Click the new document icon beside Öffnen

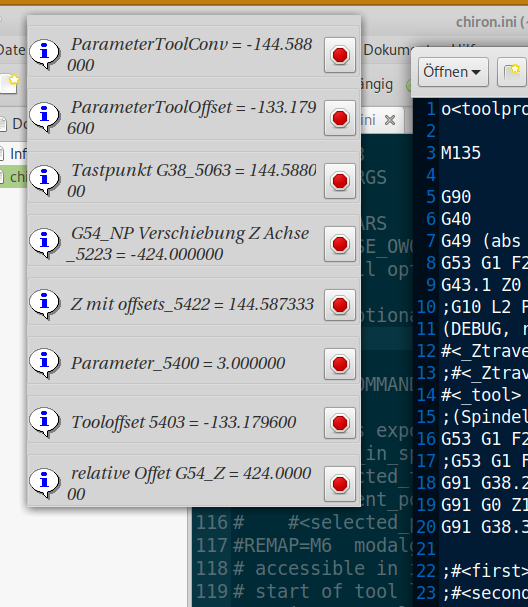[513, 72]
